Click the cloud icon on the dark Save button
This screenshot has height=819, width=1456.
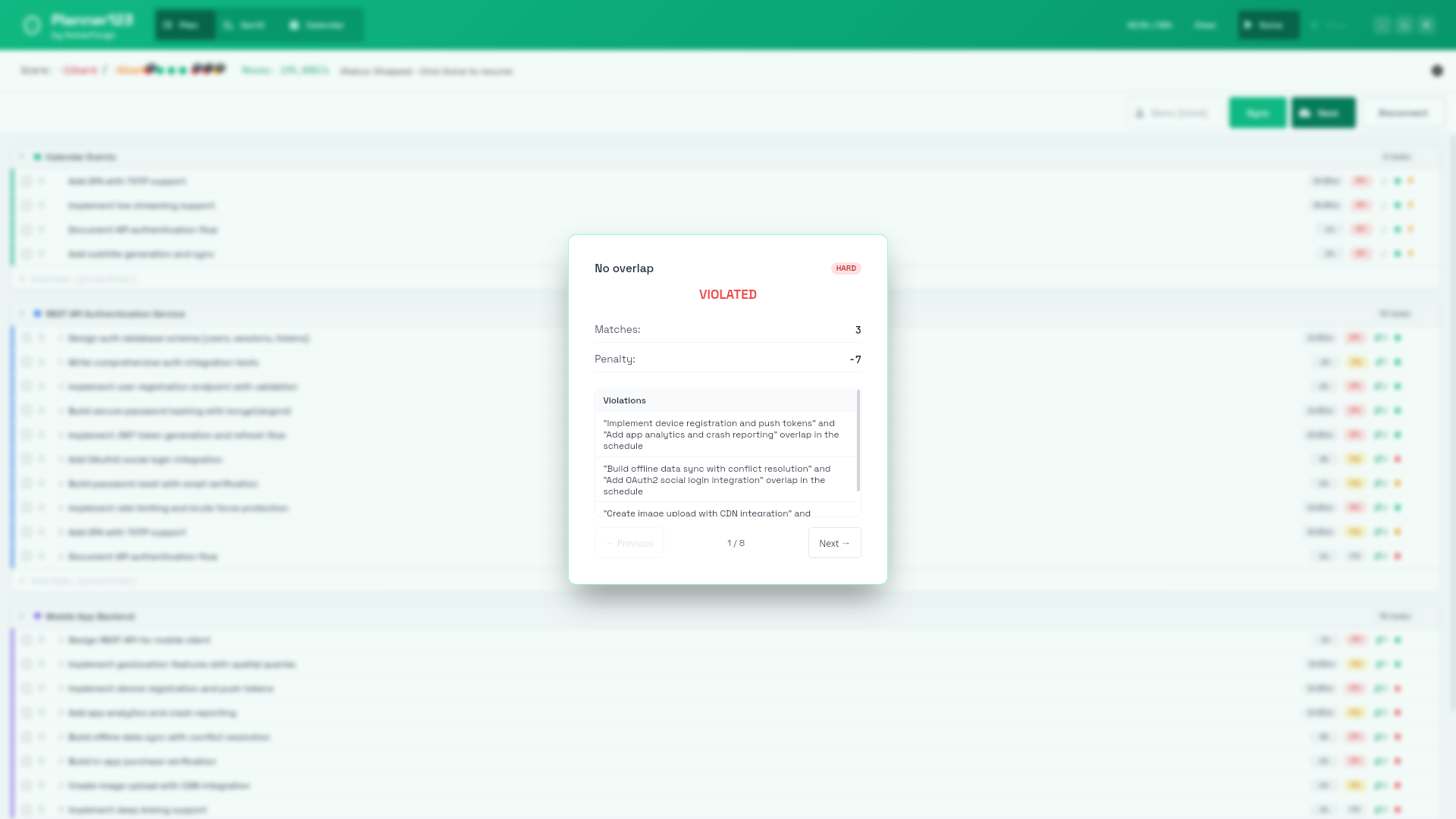click(x=1305, y=112)
